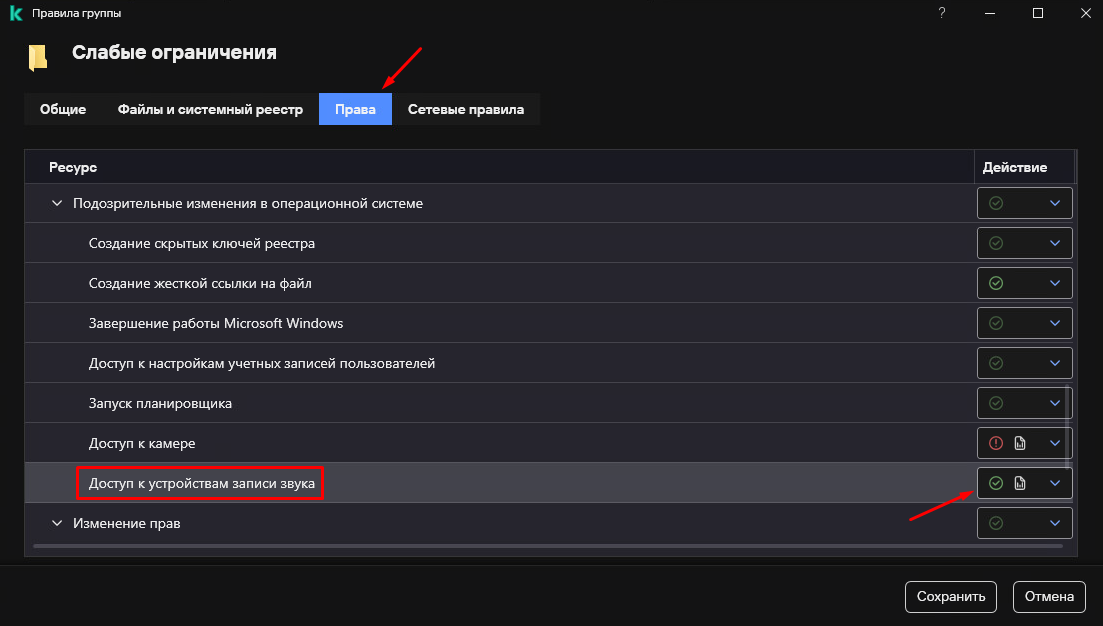Collapse suspicious operating system changes group
Image resolution: width=1103 pixels, height=626 pixels.
coord(57,203)
